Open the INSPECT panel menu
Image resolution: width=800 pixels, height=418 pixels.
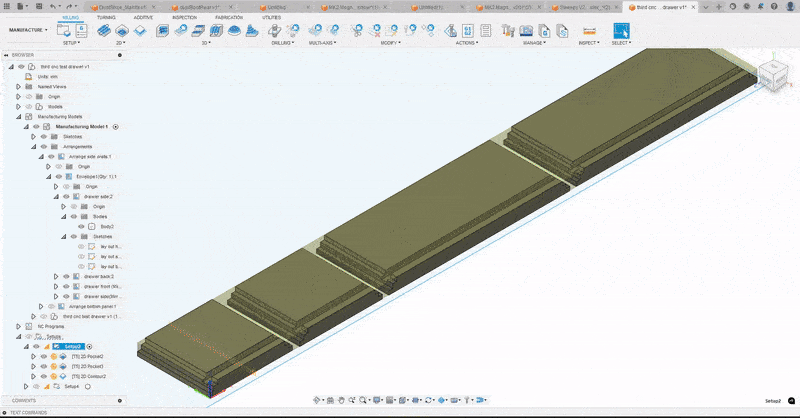(589, 43)
